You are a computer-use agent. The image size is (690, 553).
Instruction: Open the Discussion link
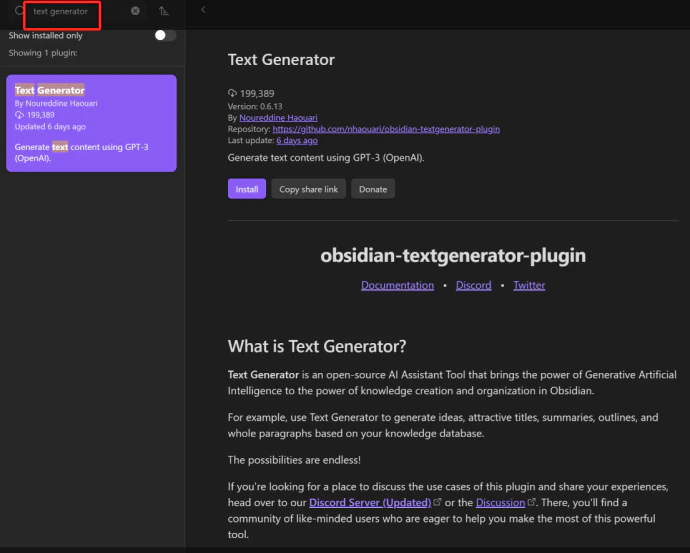click(500, 502)
